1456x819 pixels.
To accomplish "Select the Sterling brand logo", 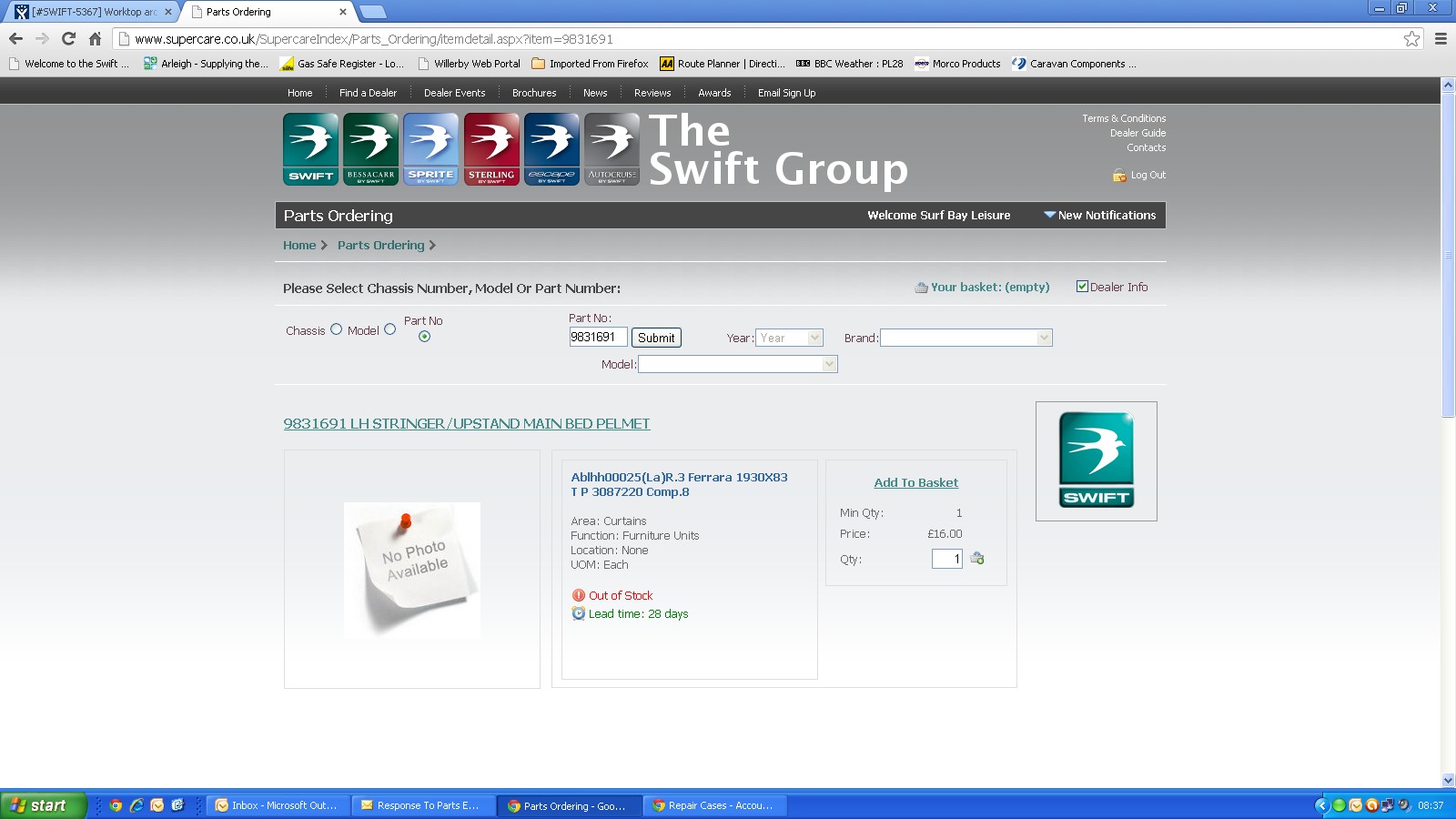I will [491, 149].
